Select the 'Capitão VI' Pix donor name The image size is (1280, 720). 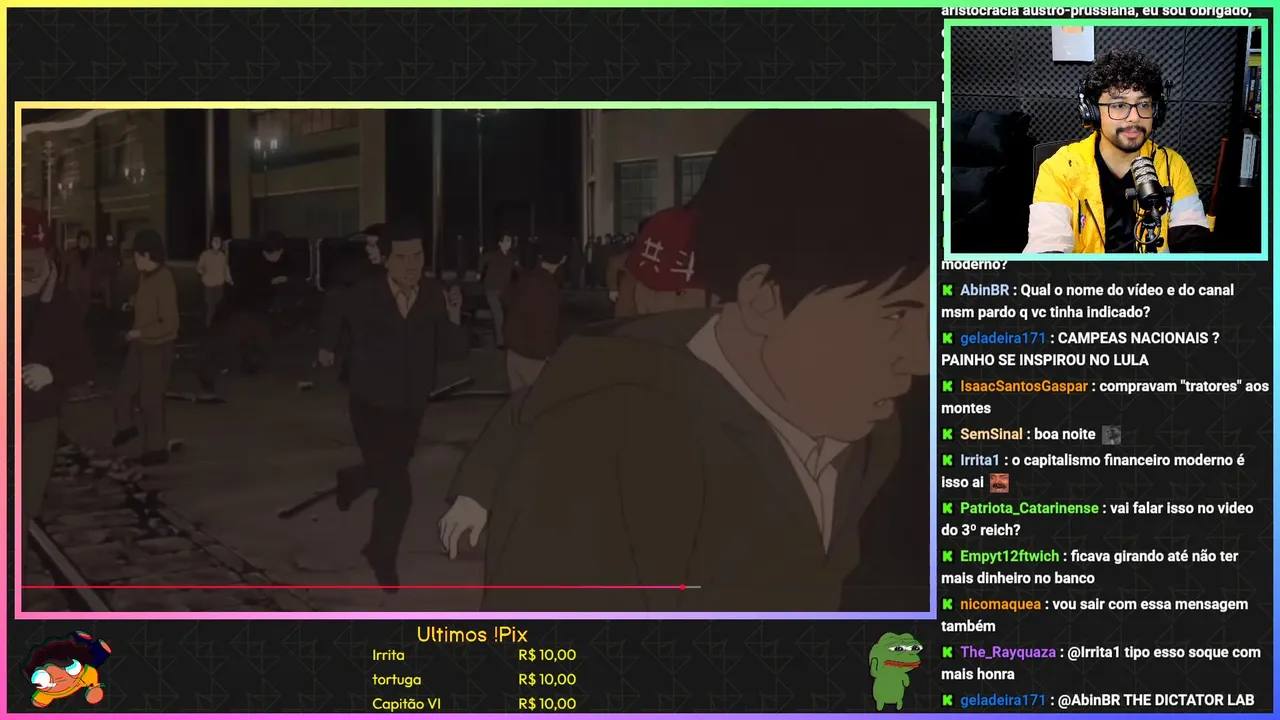[x=406, y=704]
